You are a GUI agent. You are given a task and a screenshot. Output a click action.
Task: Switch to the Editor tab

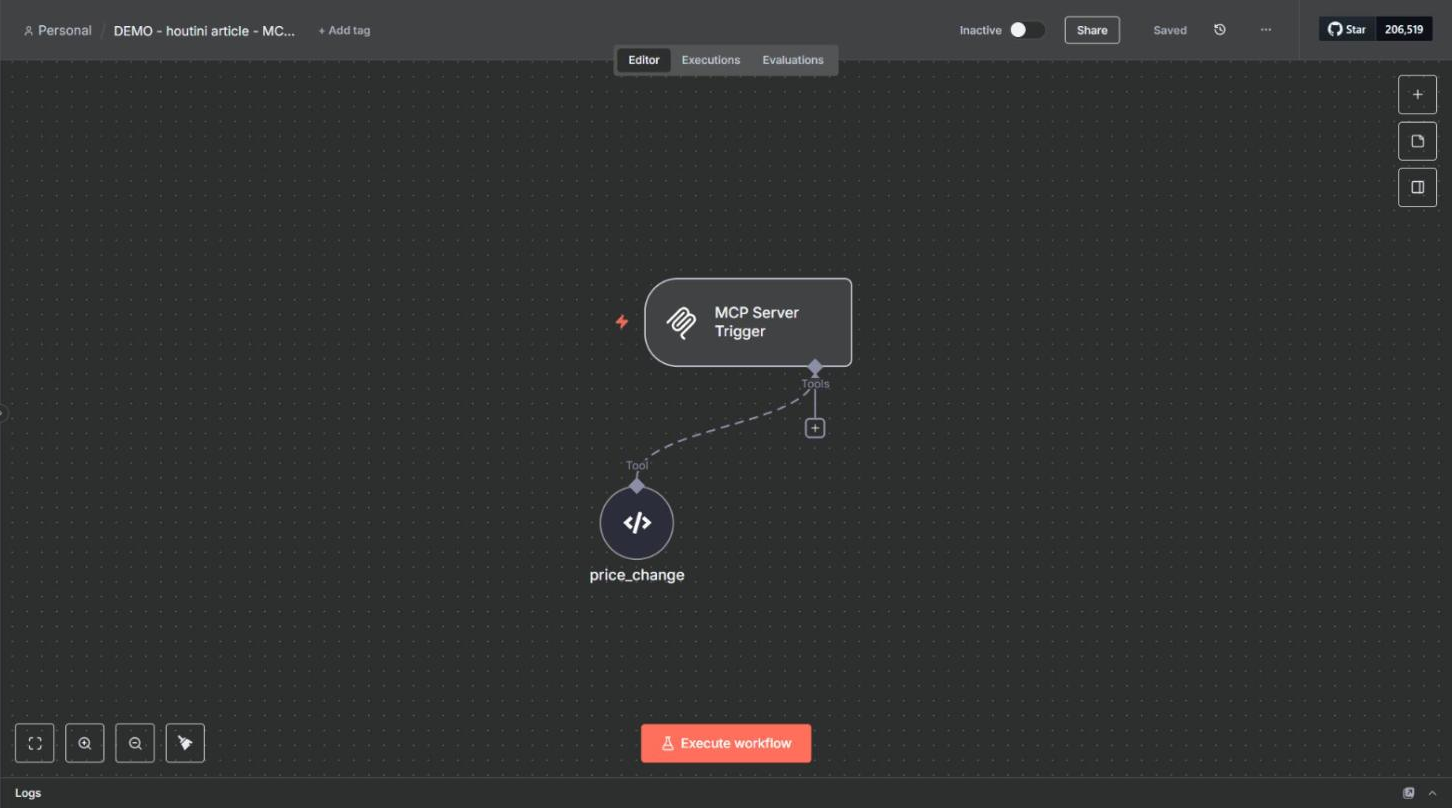tap(644, 60)
